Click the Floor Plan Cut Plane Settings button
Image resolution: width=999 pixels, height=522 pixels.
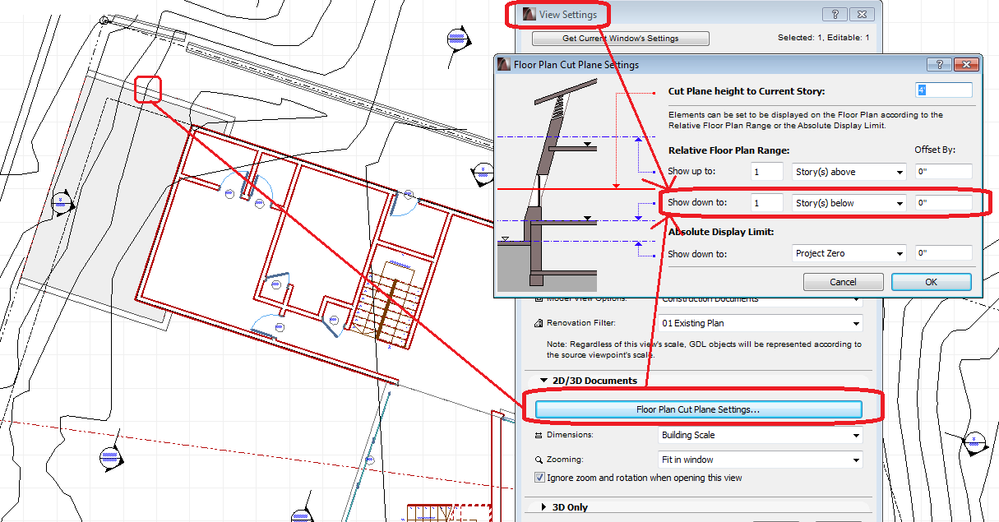tap(698, 409)
